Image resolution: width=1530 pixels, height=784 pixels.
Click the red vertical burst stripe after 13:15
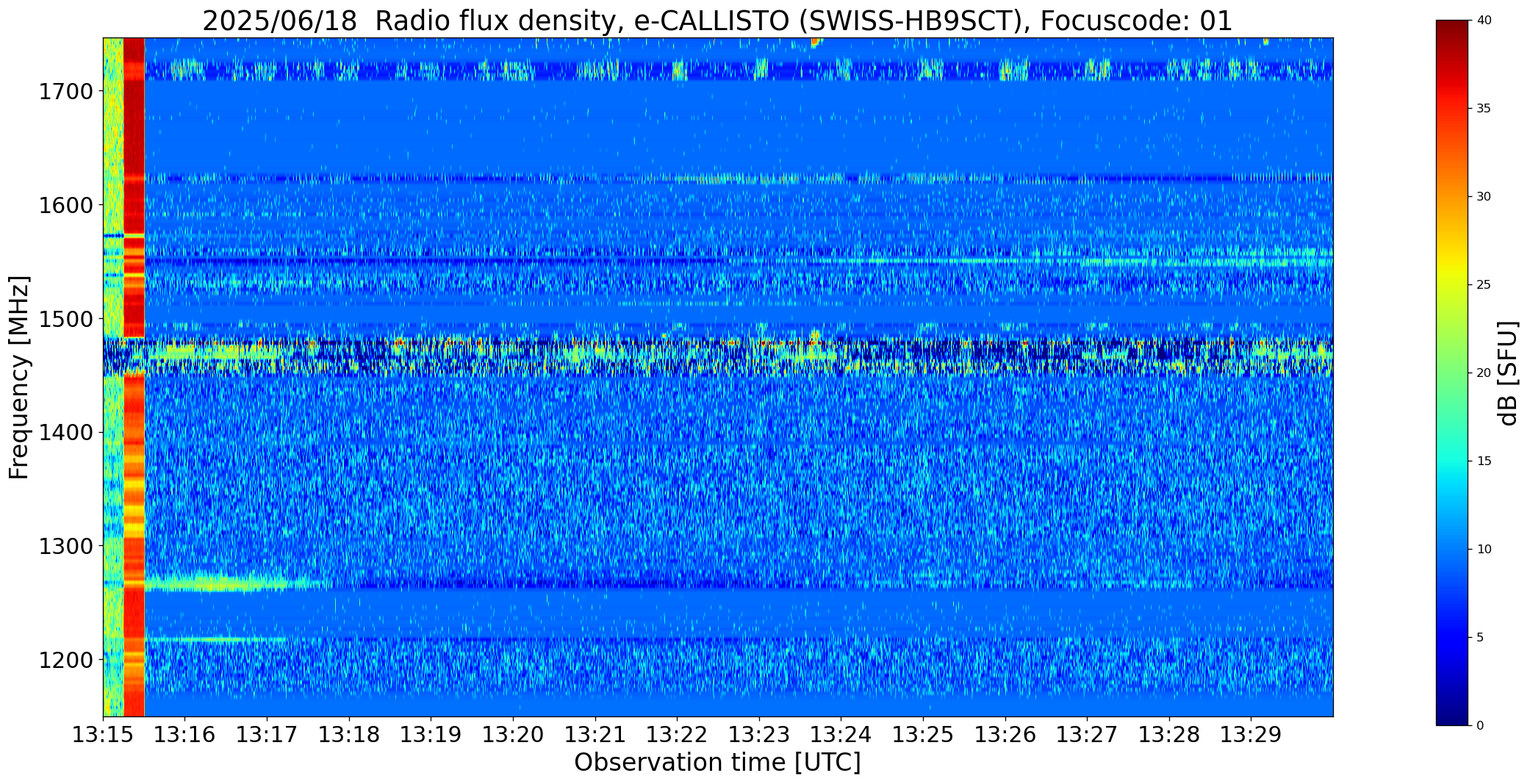[x=134, y=377]
